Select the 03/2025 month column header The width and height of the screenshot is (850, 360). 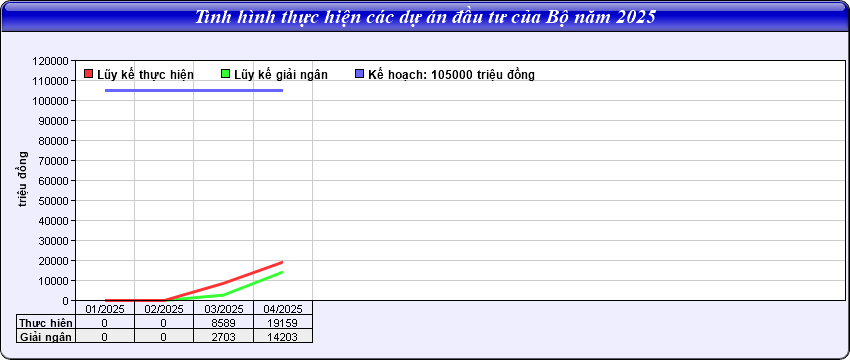(223, 308)
